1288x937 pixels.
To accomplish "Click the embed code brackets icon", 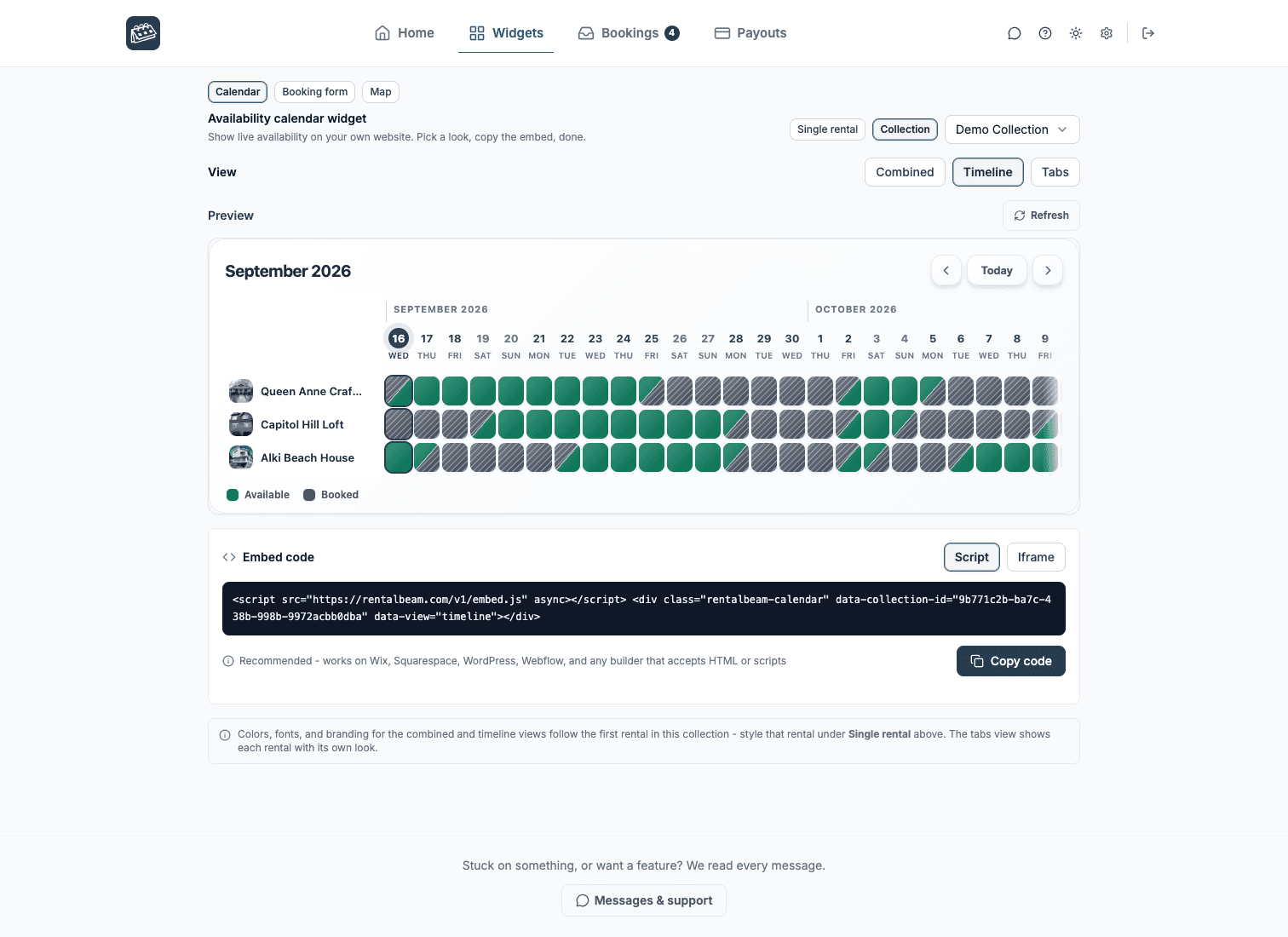I will pyautogui.click(x=229, y=557).
